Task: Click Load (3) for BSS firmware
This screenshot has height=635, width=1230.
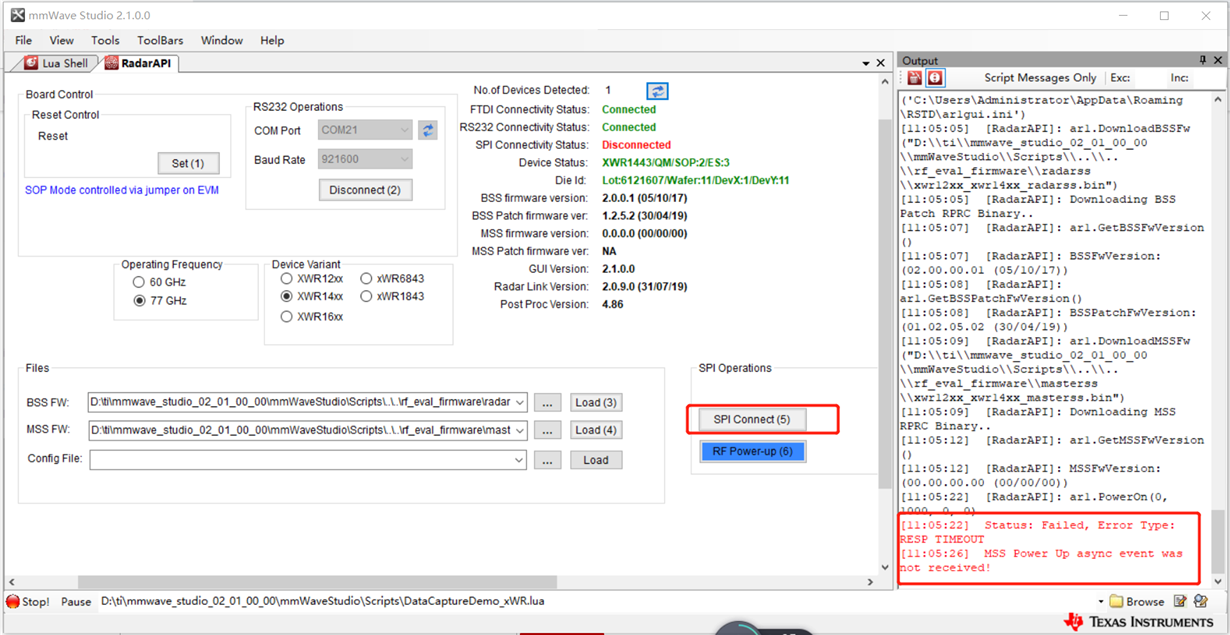Action: coord(596,402)
